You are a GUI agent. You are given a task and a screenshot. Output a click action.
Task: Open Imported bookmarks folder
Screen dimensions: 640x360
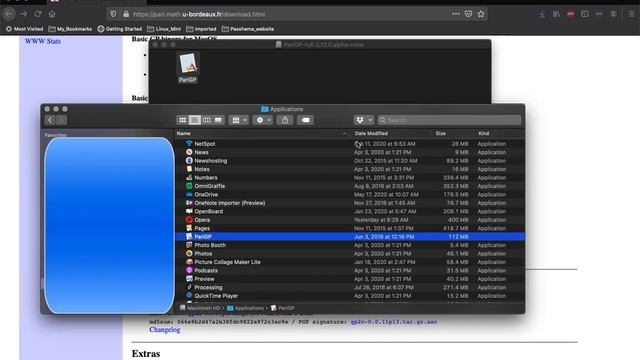tap(201, 29)
